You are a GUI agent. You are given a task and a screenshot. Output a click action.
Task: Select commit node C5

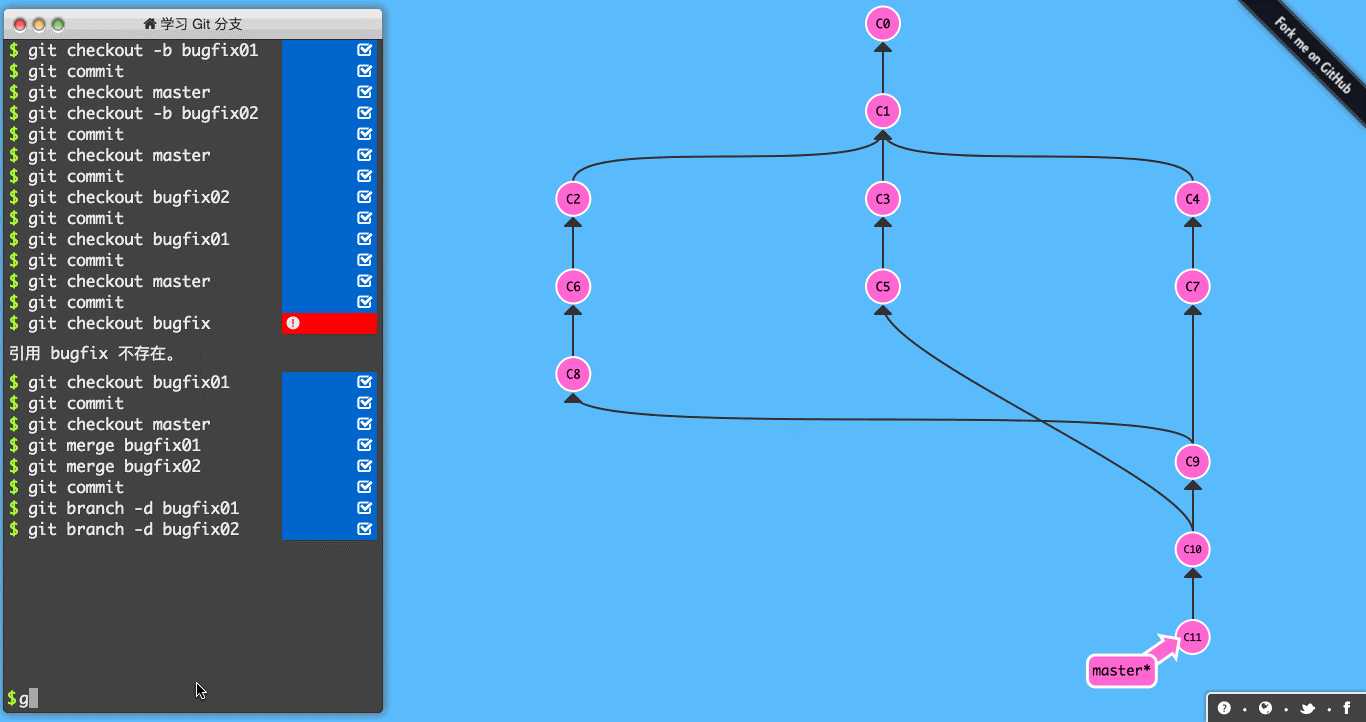[x=882, y=287]
